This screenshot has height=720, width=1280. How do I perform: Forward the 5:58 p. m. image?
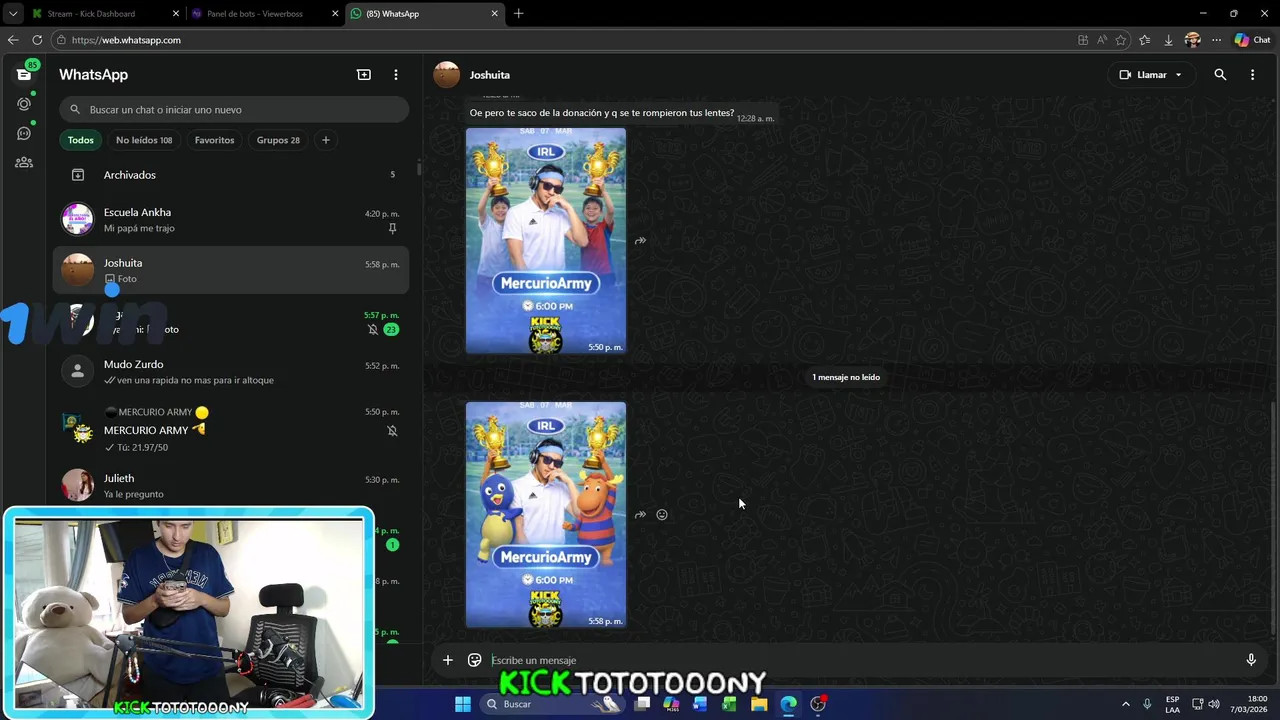tap(640, 515)
